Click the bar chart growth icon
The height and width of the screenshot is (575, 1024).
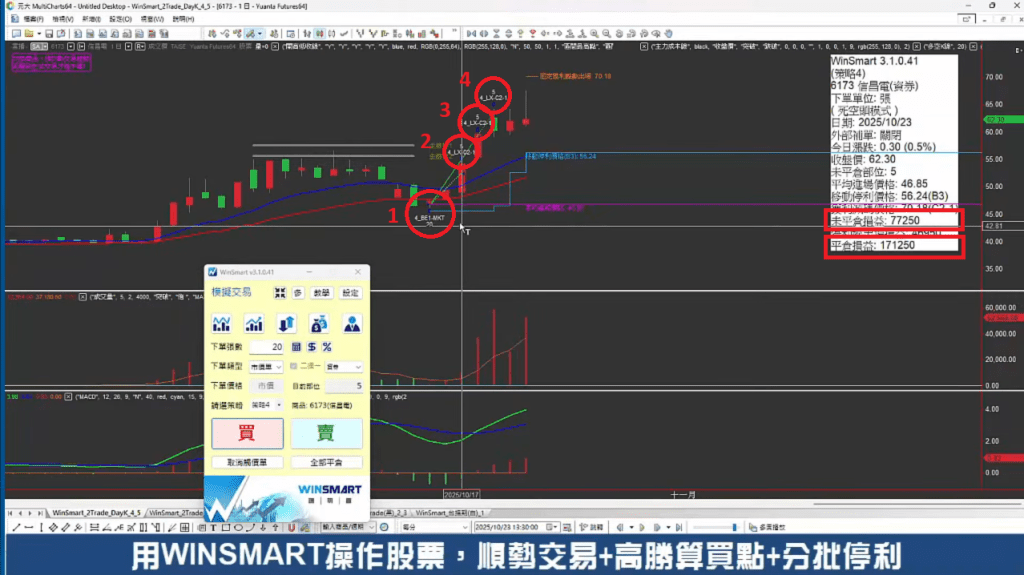pos(254,323)
